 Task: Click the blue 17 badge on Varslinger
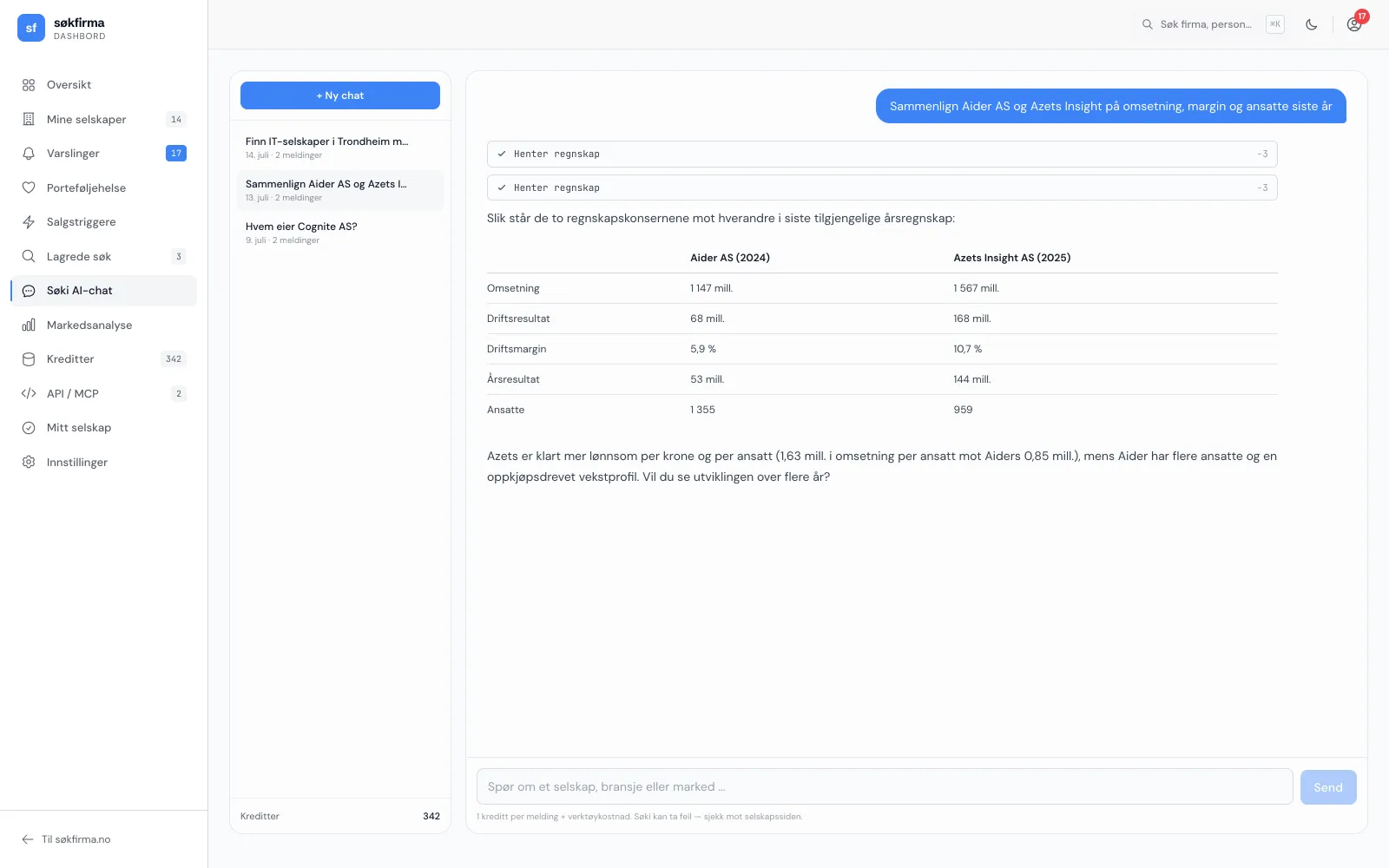(176, 154)
